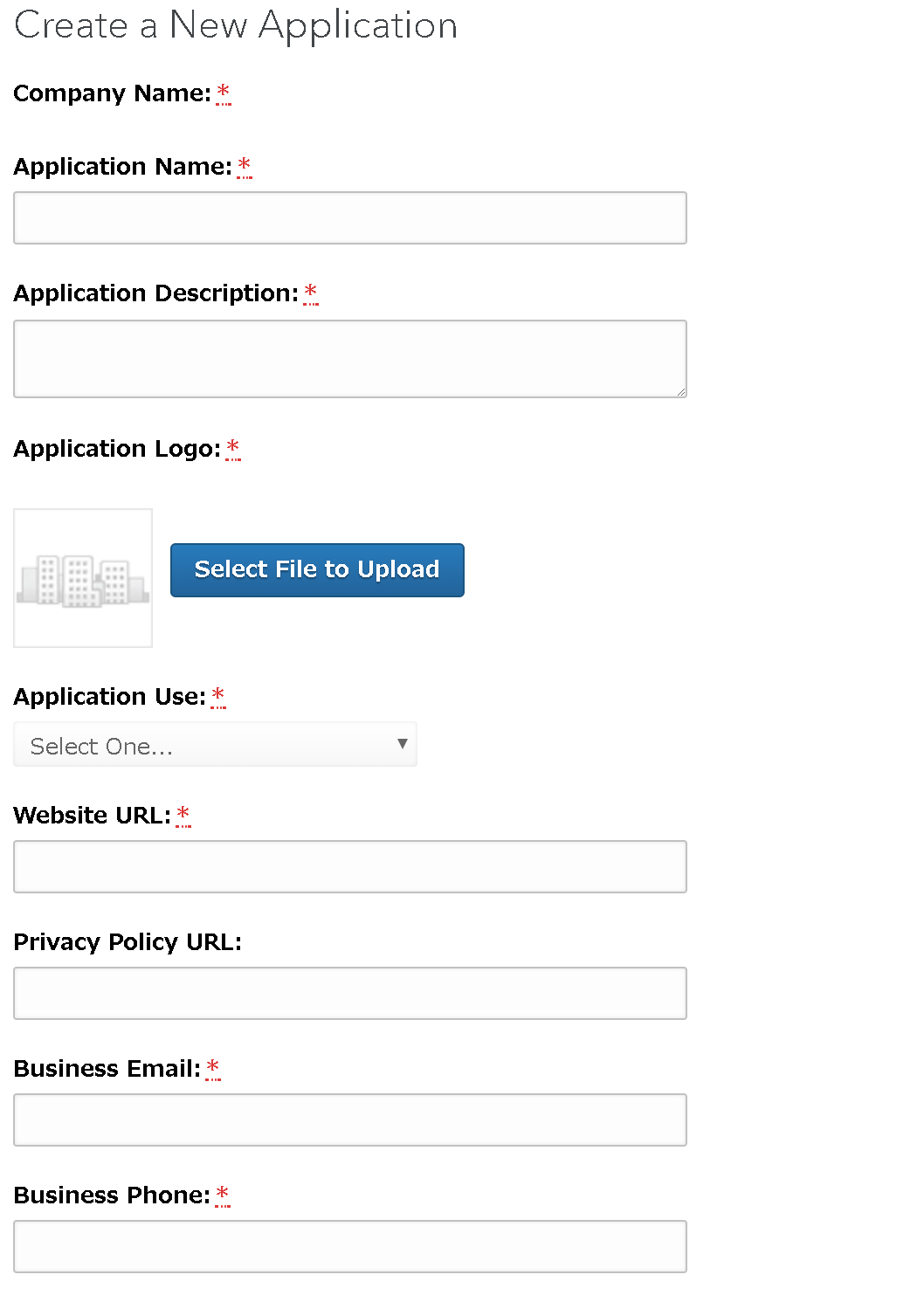Click the resize grip of the Description text area

coord(680,391)
